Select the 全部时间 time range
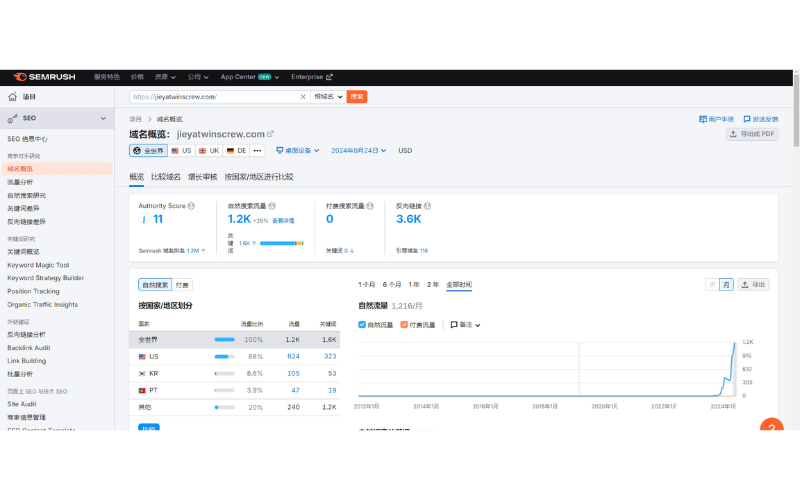This screenshot has width=800, height=500. 459,285
